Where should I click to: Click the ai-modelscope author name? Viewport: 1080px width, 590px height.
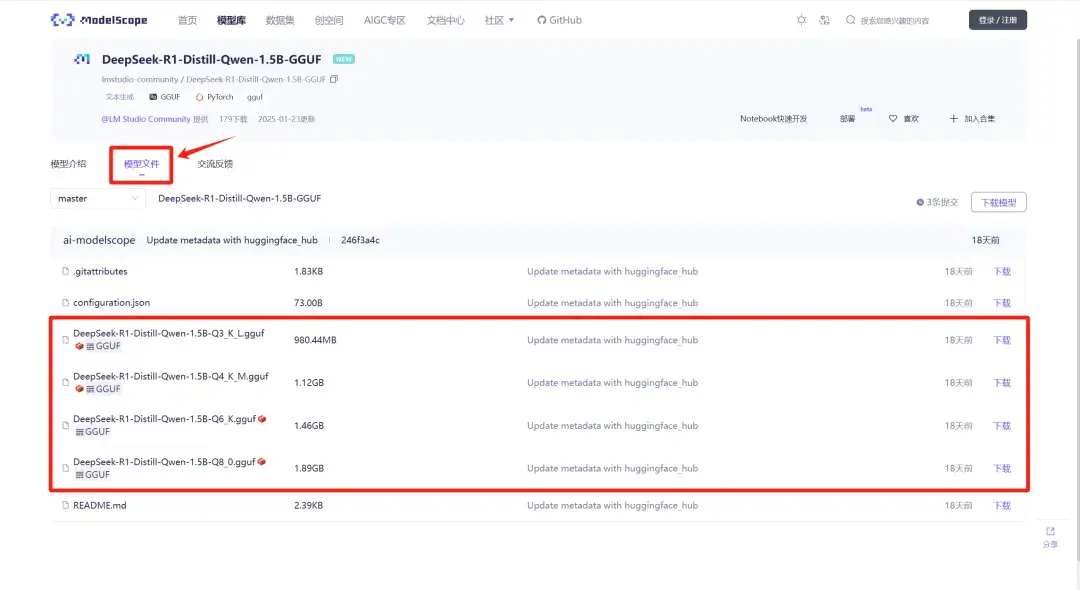coord(99,240)
